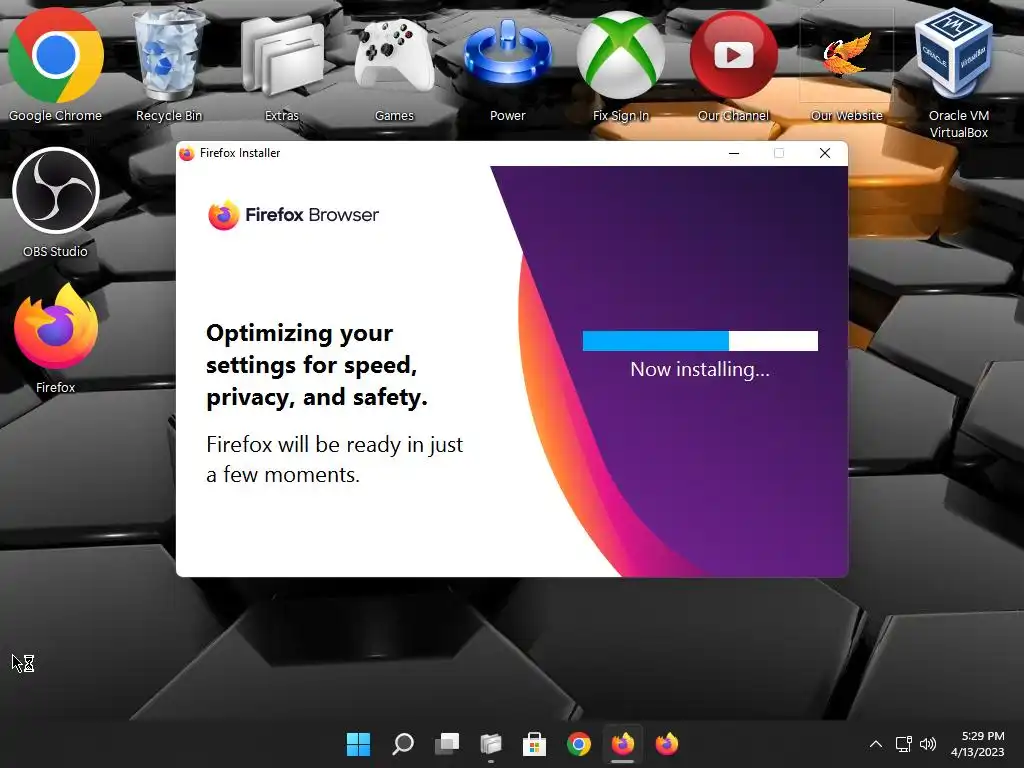Click the Firefox Browser logo in the installer

pos(293,215)
